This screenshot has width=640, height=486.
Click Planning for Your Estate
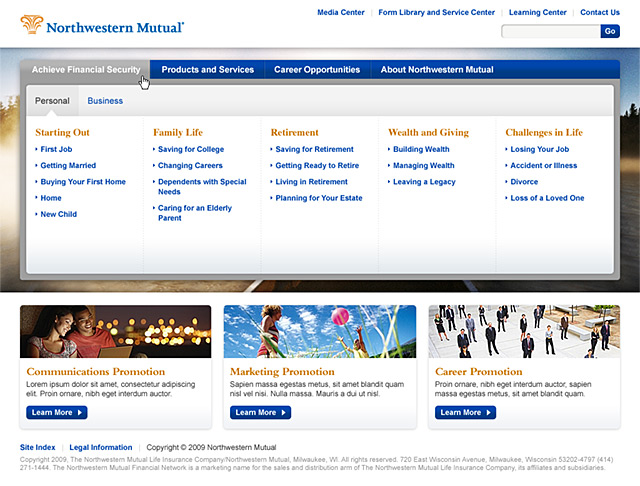(319, 198)
